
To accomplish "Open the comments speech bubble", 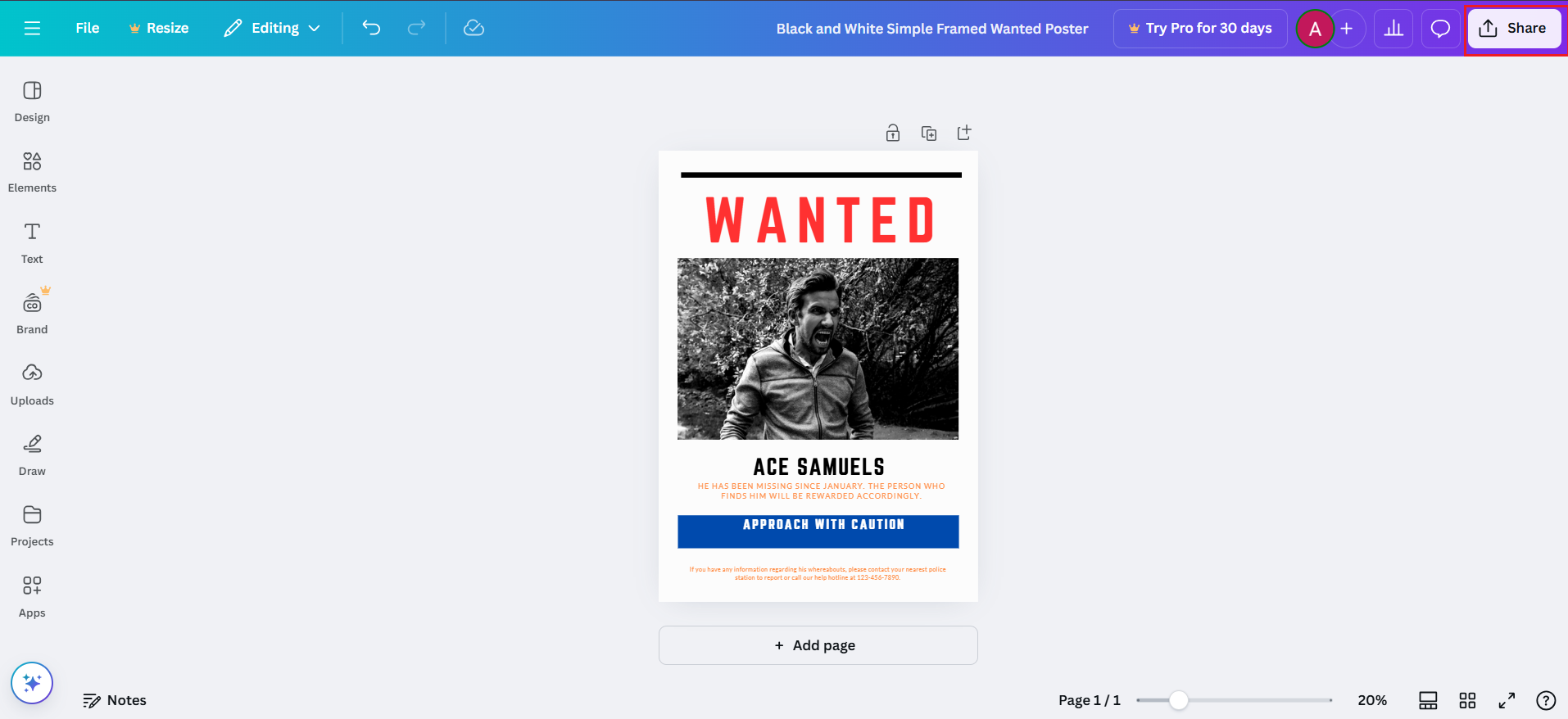I will click(1439, 29).
